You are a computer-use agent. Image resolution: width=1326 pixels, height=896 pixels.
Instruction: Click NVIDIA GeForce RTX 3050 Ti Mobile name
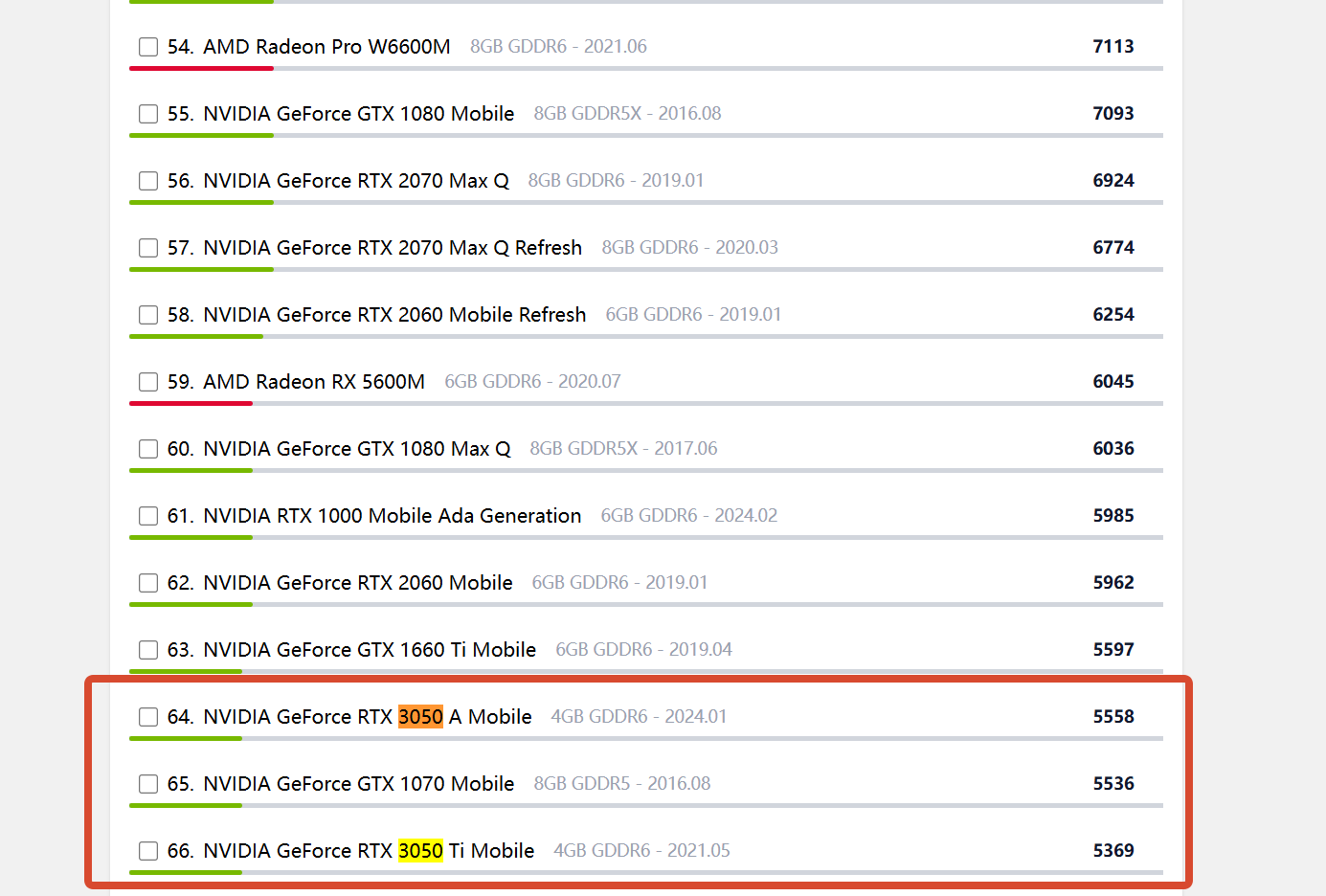369,851
